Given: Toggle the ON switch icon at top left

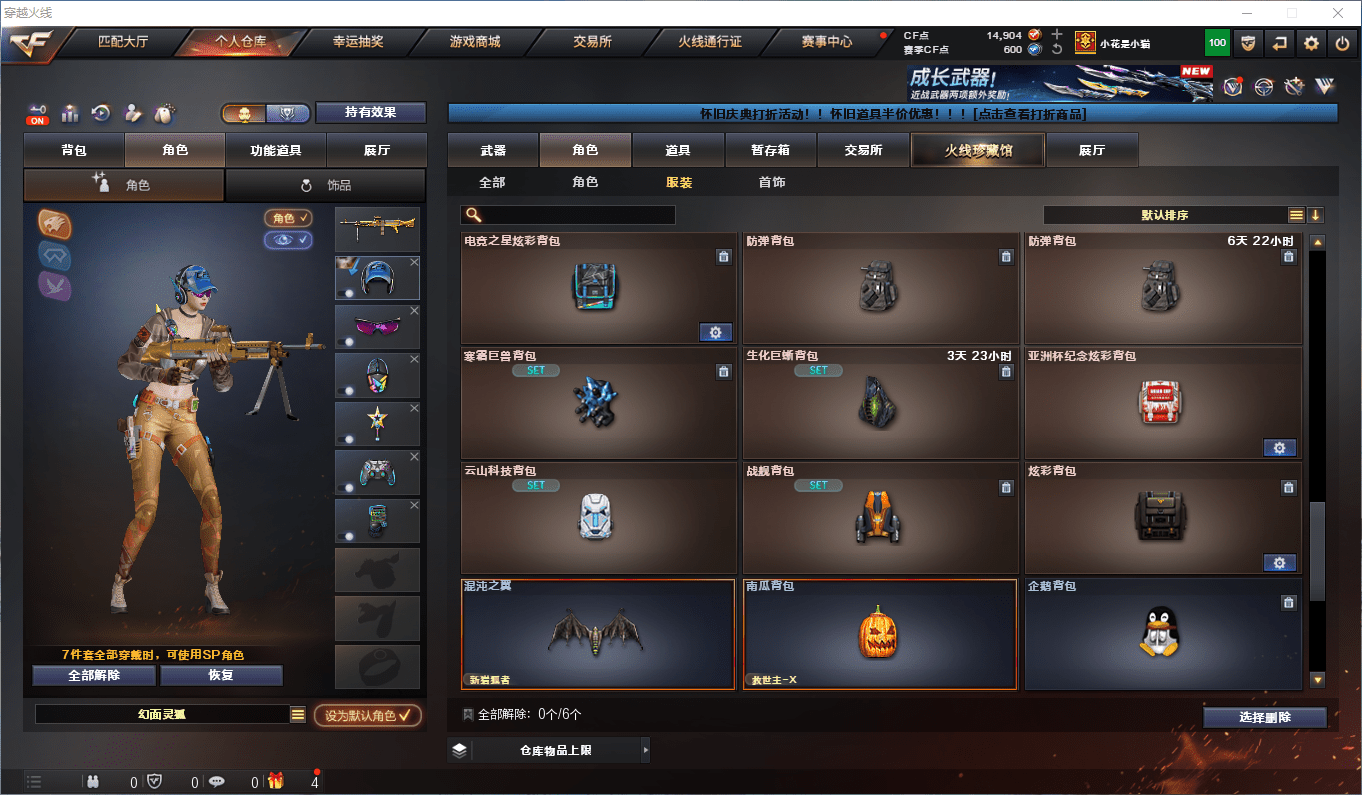Looking at the screenshot, I should (38, 114).
